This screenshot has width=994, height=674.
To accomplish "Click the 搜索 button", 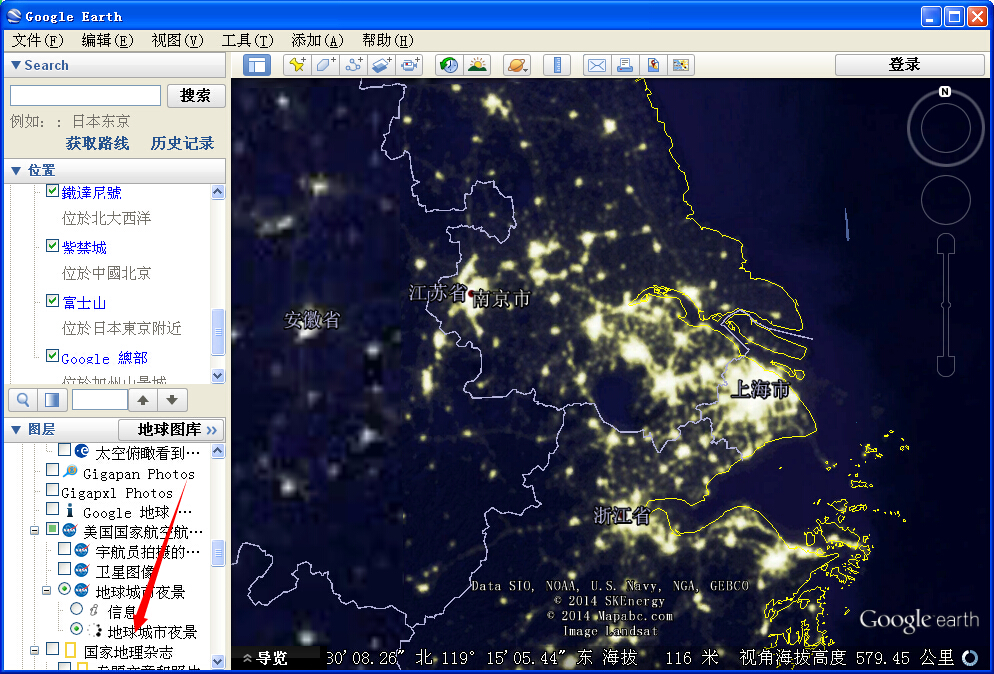I will point(196,96).
